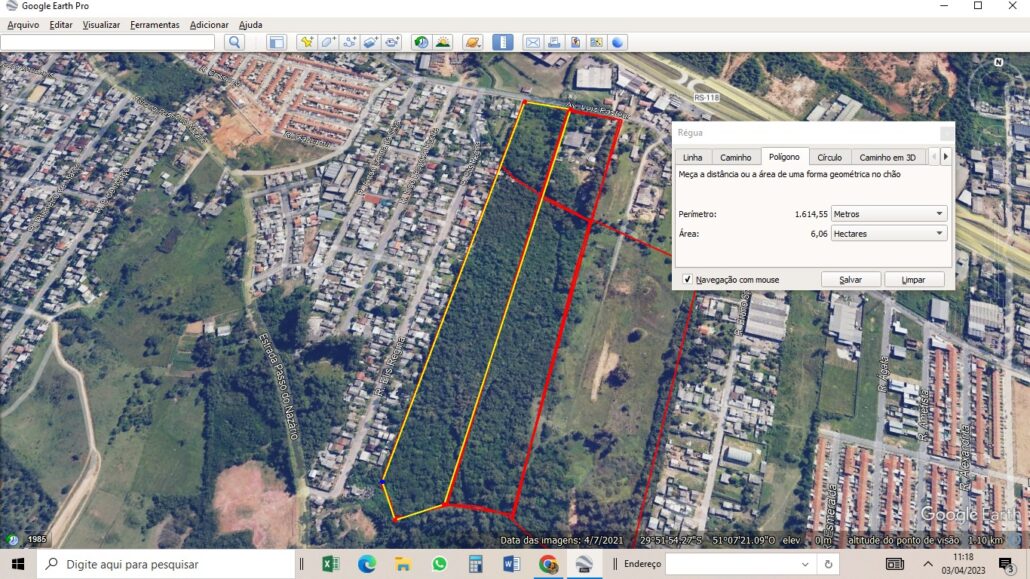Open the Adicionar menu
Image resolution: width=1030 pixels, height=579 pixels.
click(x=209, y=25)
